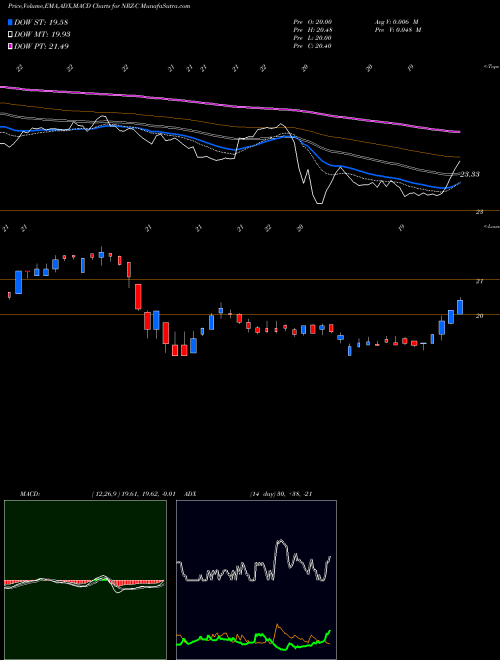Click the large red candlestick below the 21 line
Image resolution: width=500 pixels, height=660 pixels.
[x=138, y=297]
